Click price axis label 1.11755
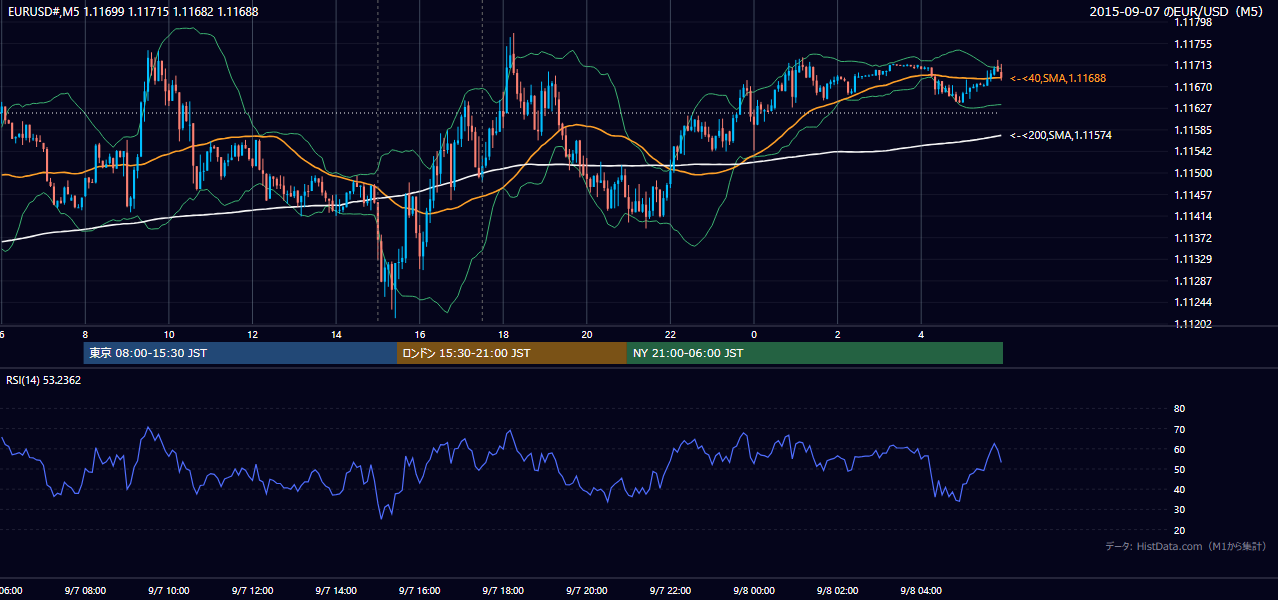1278x600 pixels. pyautogui.click(x=1192, y=44)
